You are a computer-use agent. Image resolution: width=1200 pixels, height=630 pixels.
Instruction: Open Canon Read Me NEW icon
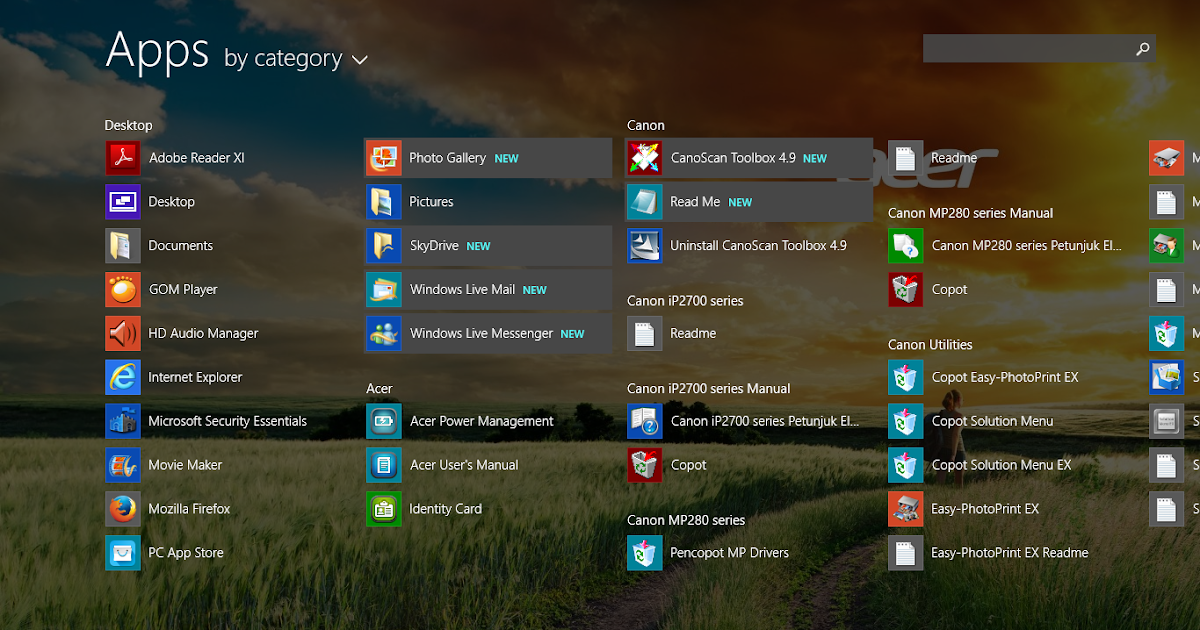(x=645, y=202)
